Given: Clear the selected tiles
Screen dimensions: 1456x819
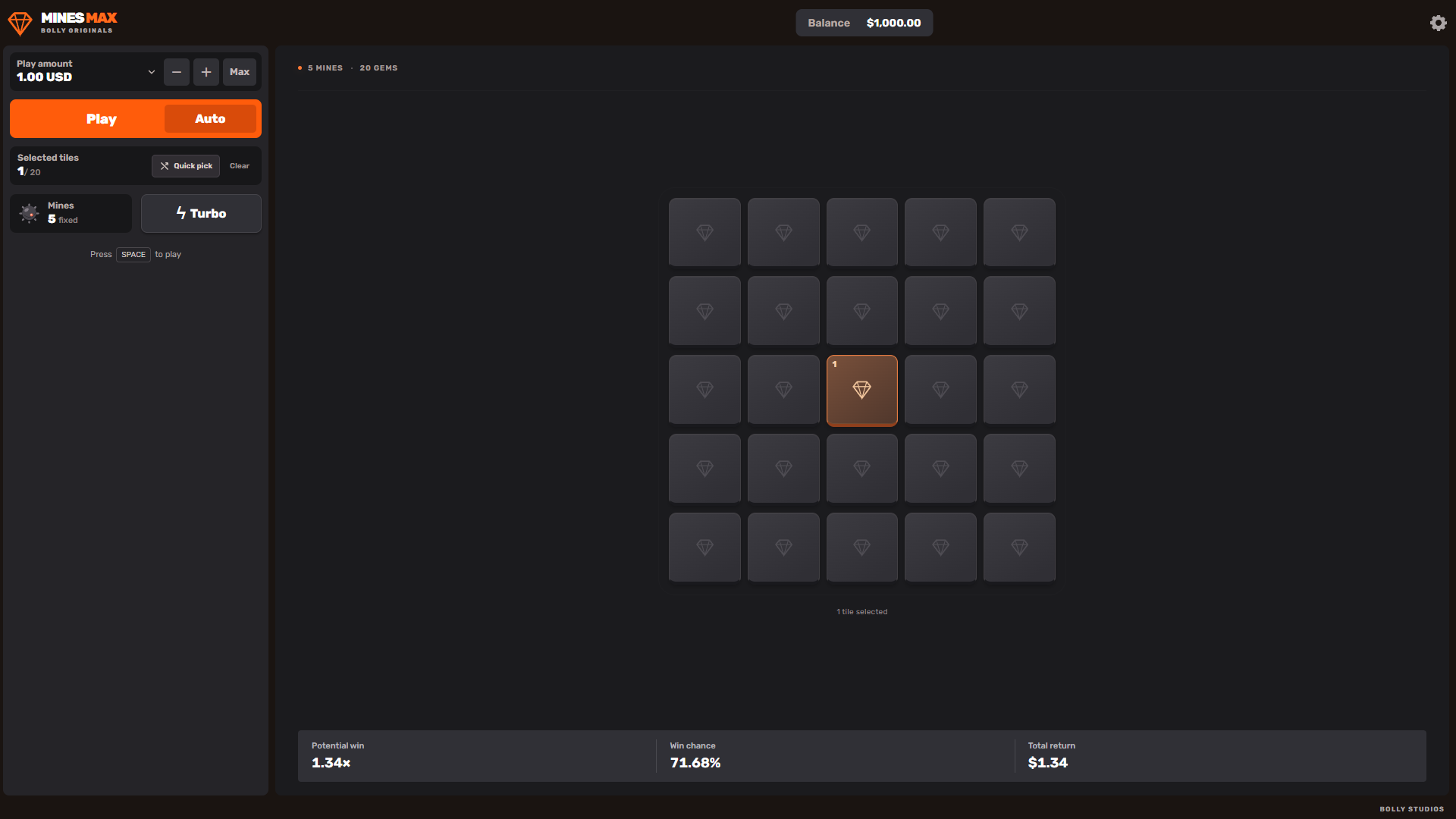Looking at the screenshot, I should [x=240, y=166].
